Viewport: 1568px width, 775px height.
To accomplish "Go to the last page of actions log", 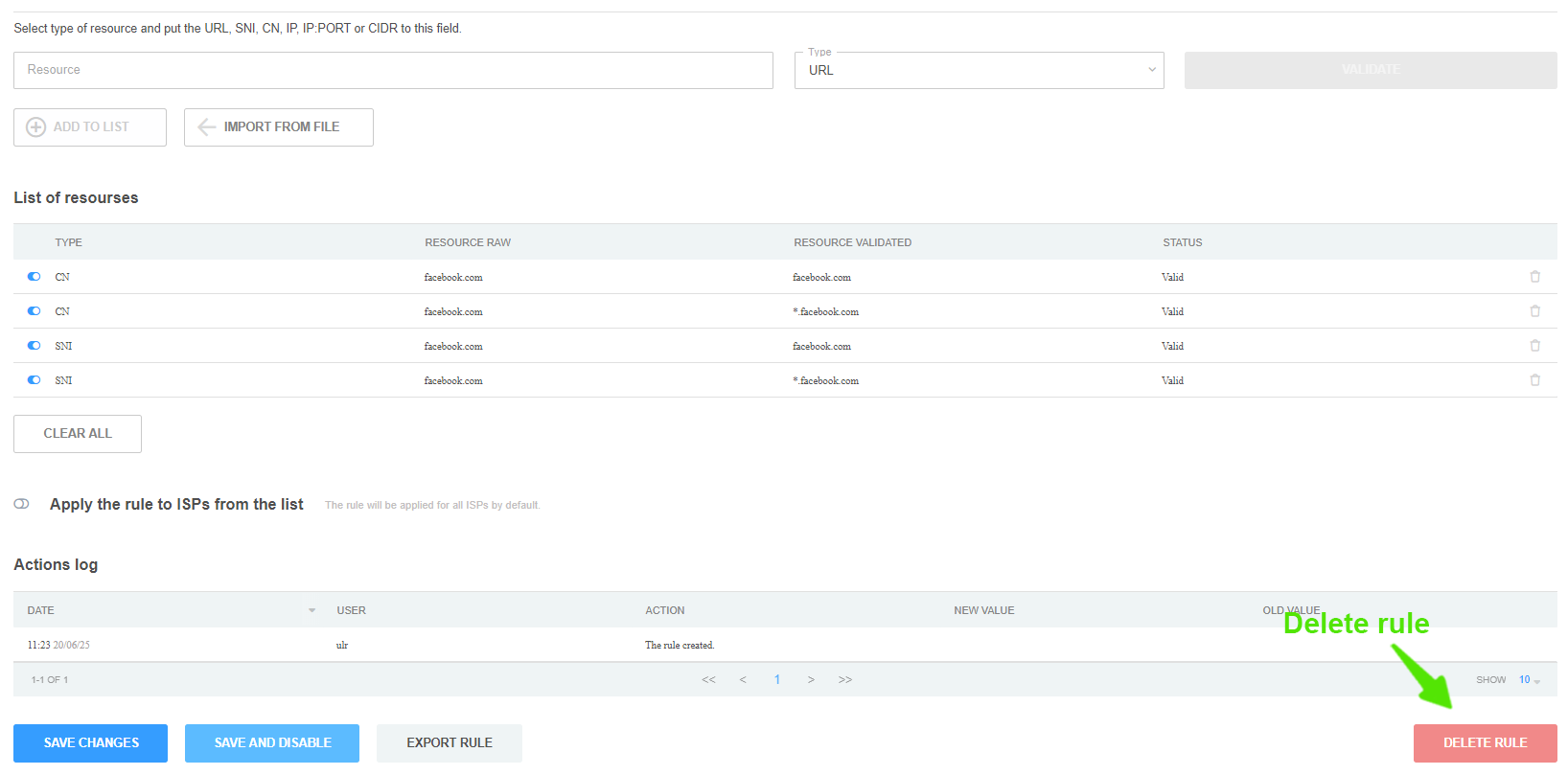I will pos(844,680).
